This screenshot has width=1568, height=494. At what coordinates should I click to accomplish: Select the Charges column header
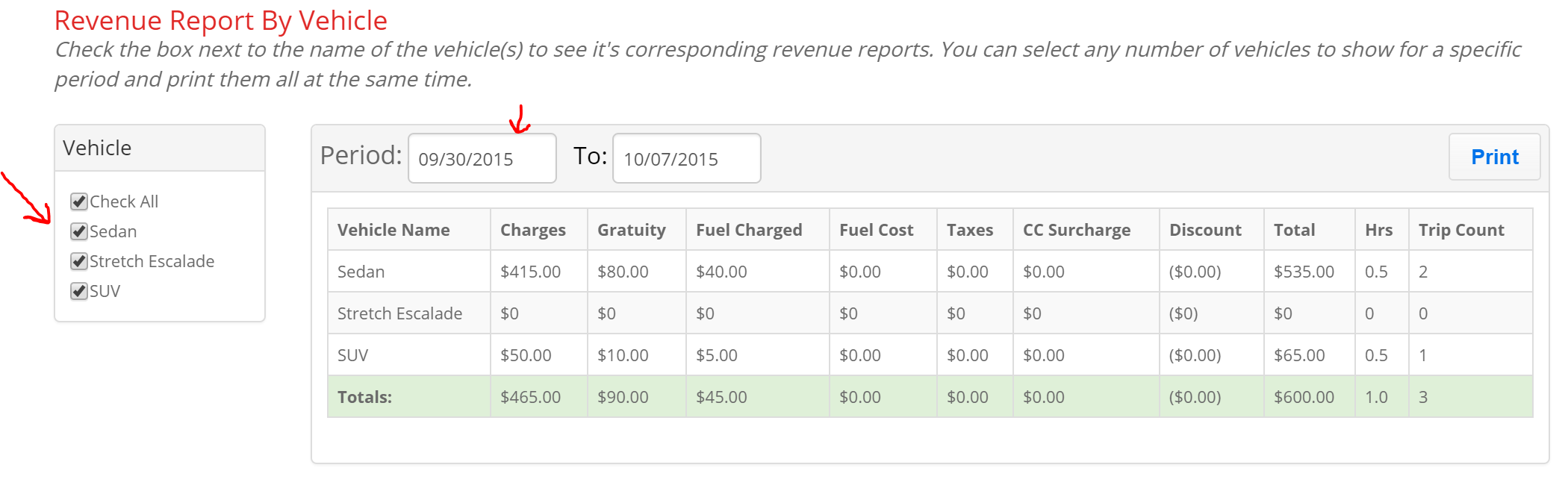(x=532, y=230)
